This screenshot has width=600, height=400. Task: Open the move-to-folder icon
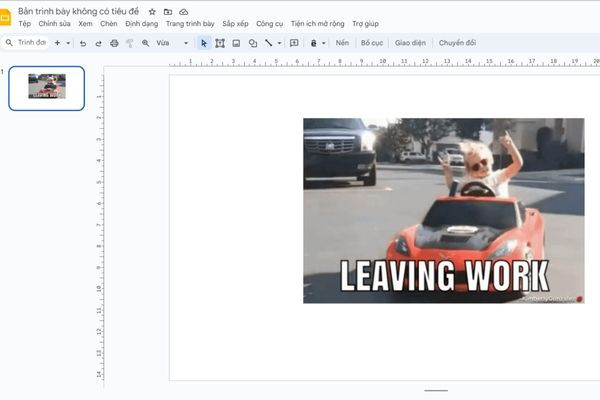168,12
